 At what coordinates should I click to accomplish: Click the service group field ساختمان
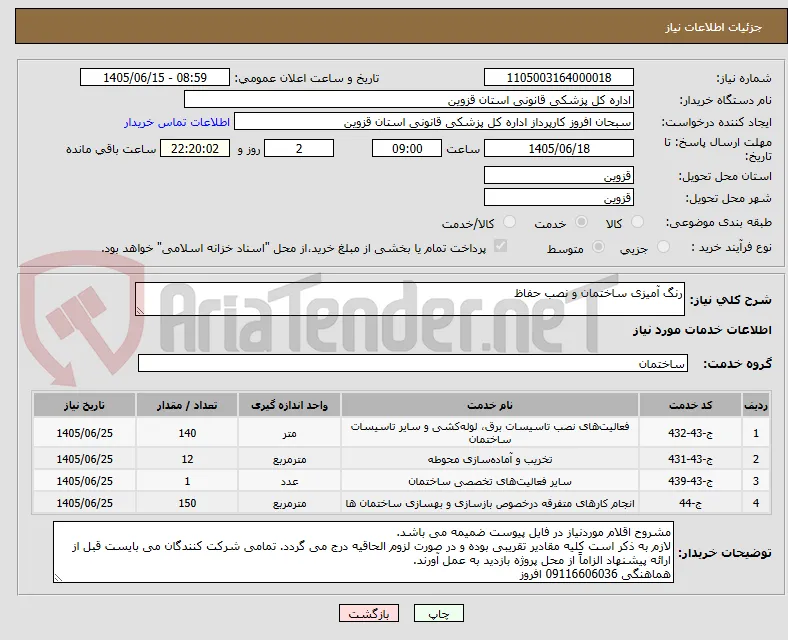[x=413, y=363]
